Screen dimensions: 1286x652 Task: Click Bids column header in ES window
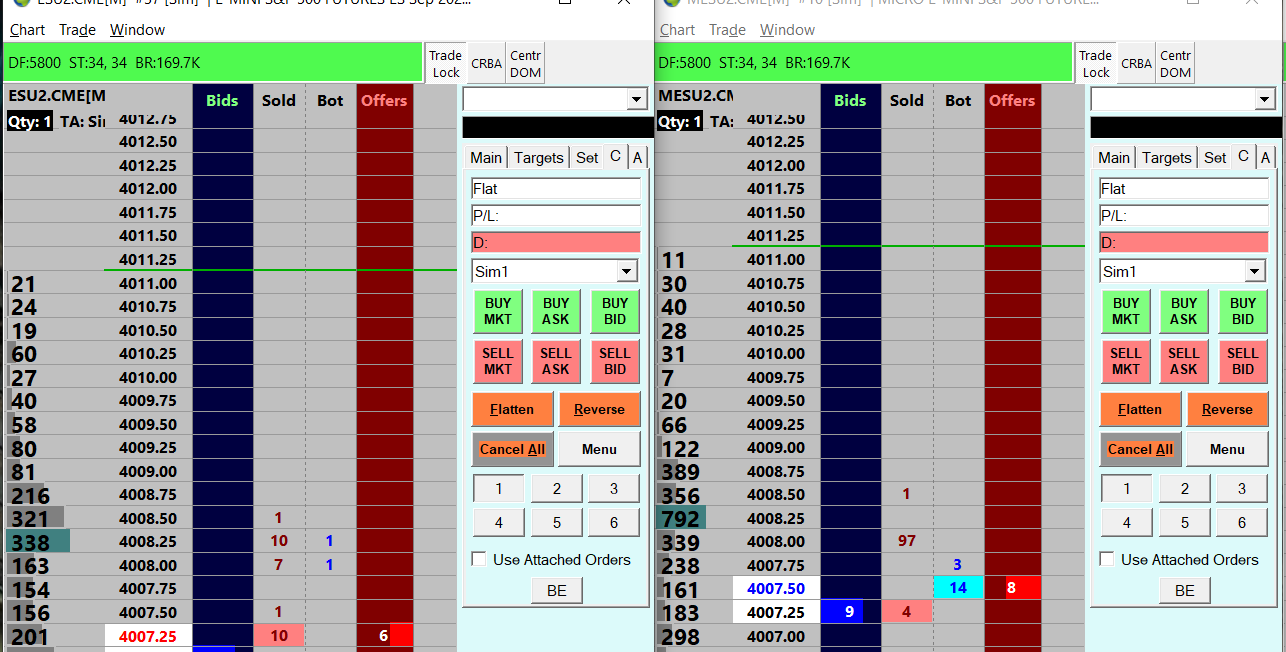[x=222, y=100]
